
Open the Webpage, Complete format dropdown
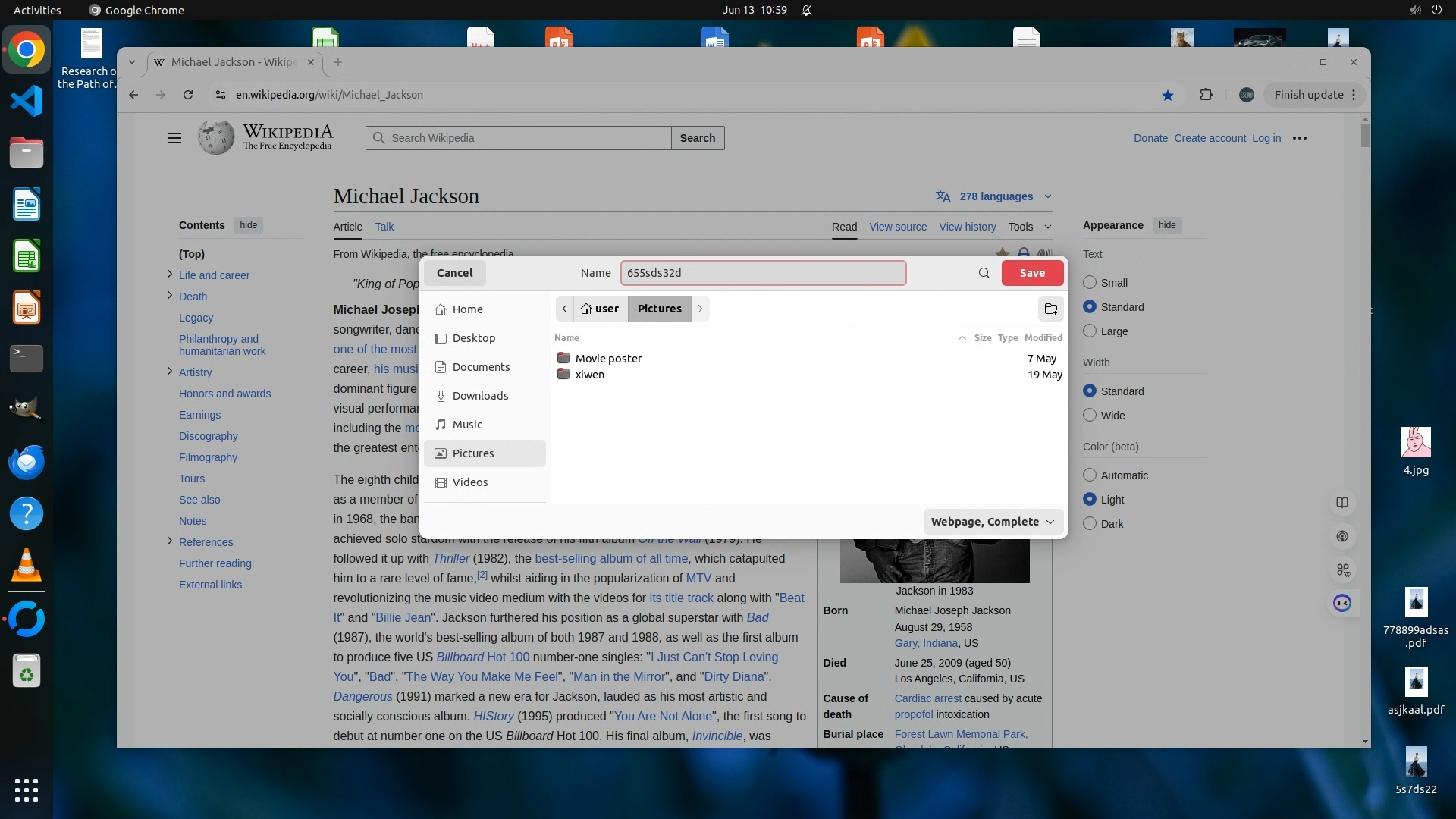(992, 522)
